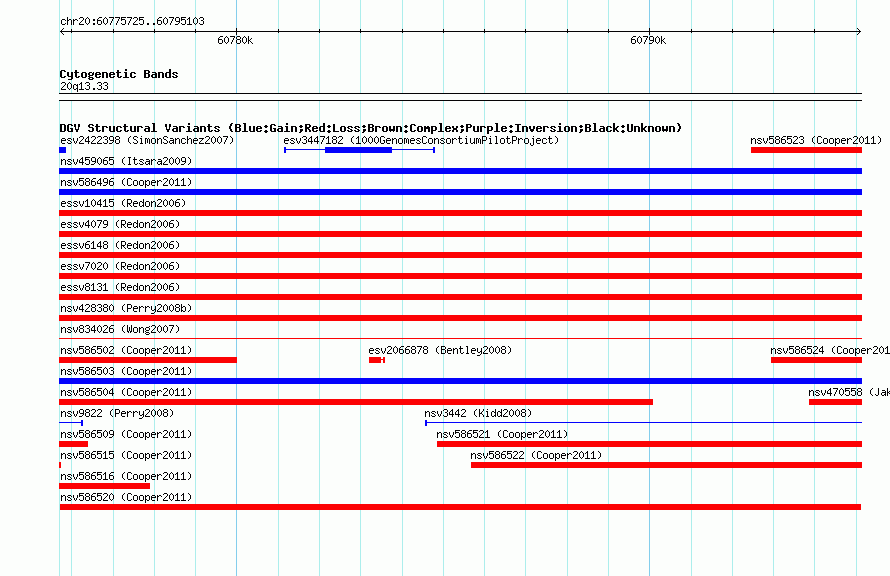Click the nsv586504 (Cooper2011) label
Image resolution: width=890 pixels, height=576 pixels.
click(126, 392)
